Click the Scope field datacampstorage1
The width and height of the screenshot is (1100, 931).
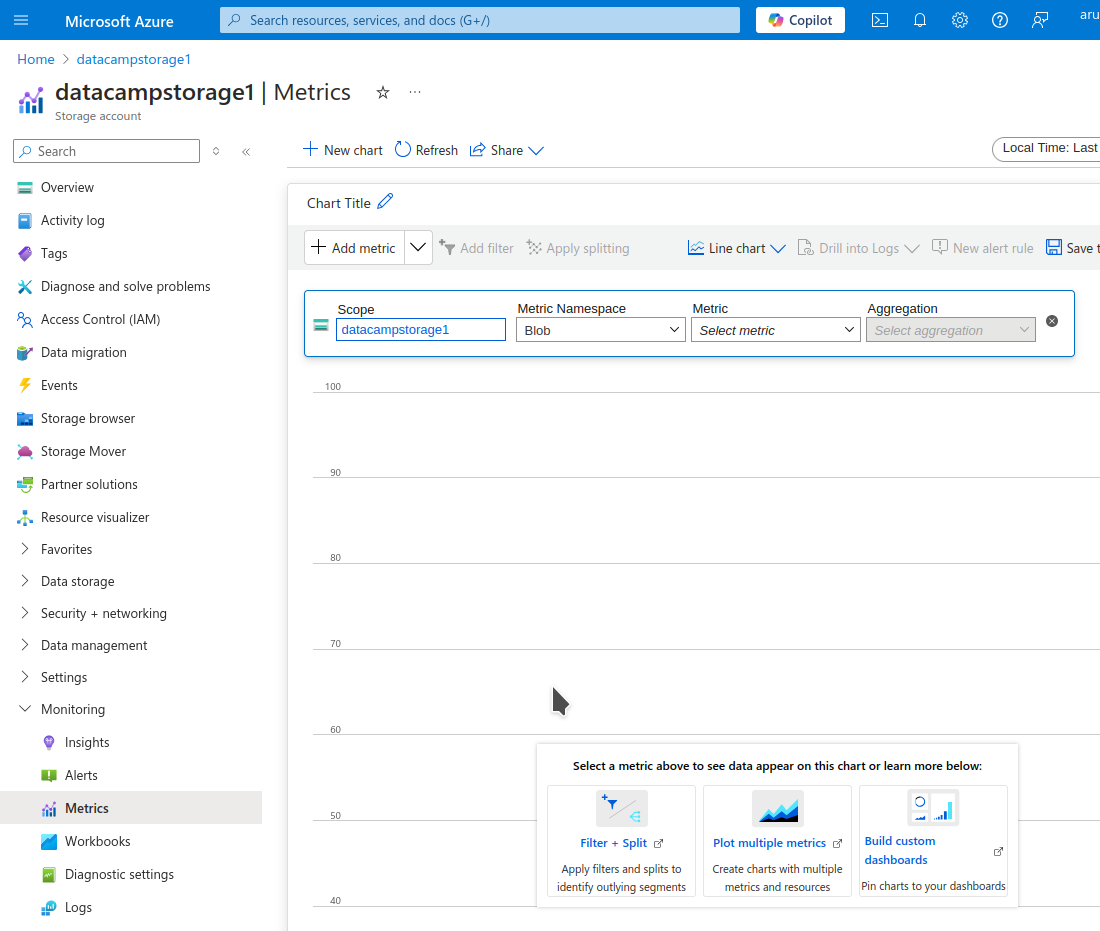421,330
